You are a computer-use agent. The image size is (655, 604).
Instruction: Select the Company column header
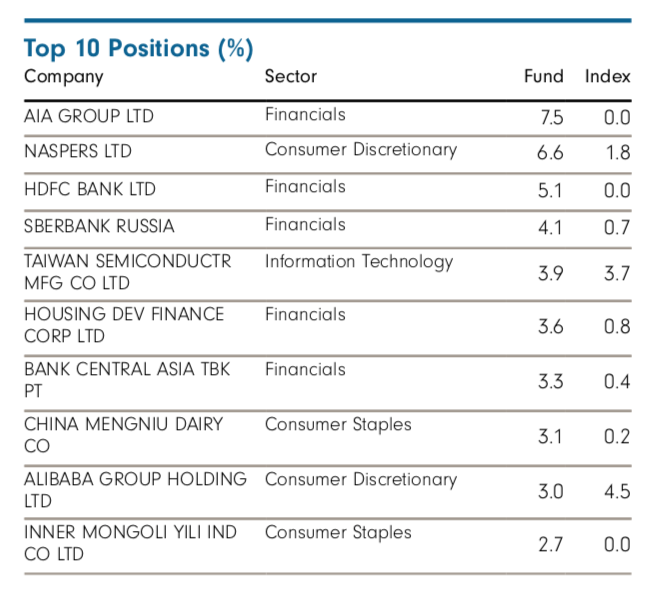point(63,76)
